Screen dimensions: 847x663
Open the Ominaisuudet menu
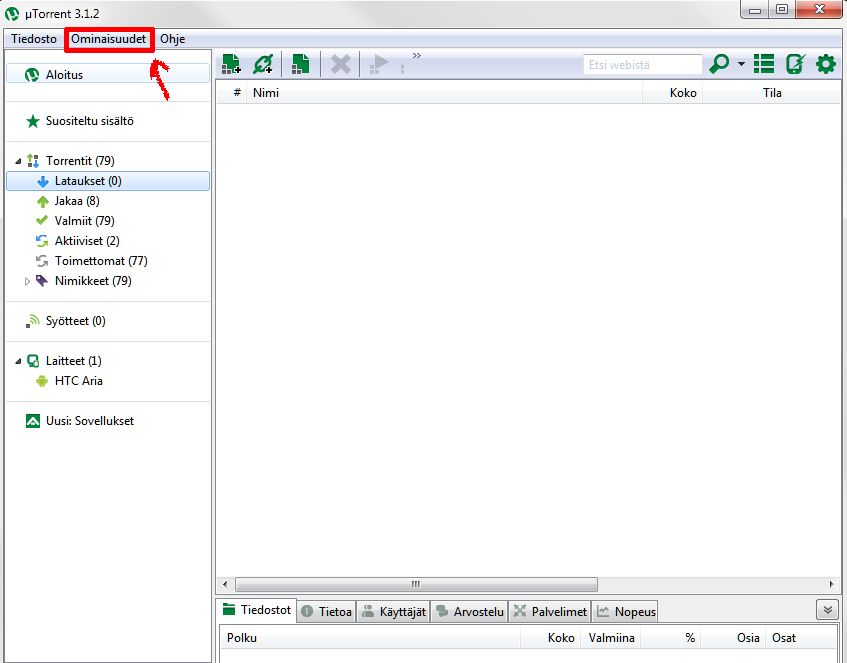click(109, 39)
